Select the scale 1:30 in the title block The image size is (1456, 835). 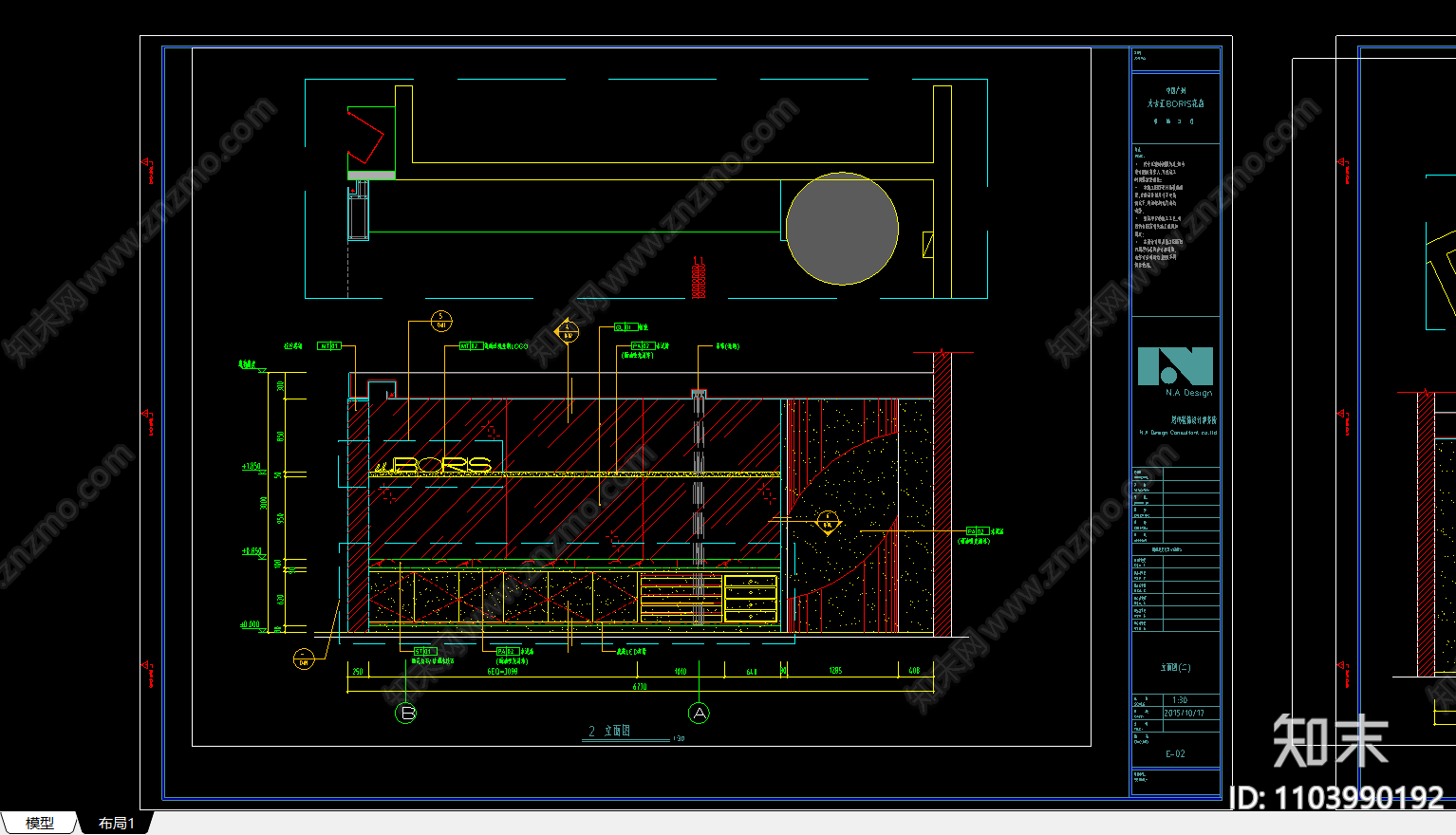click(1179, 700)
